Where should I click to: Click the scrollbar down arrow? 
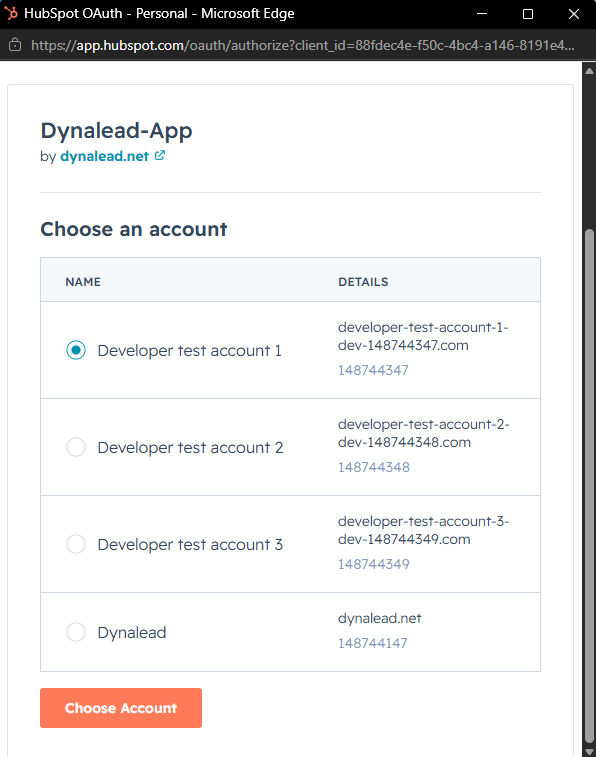coord(589,751)
